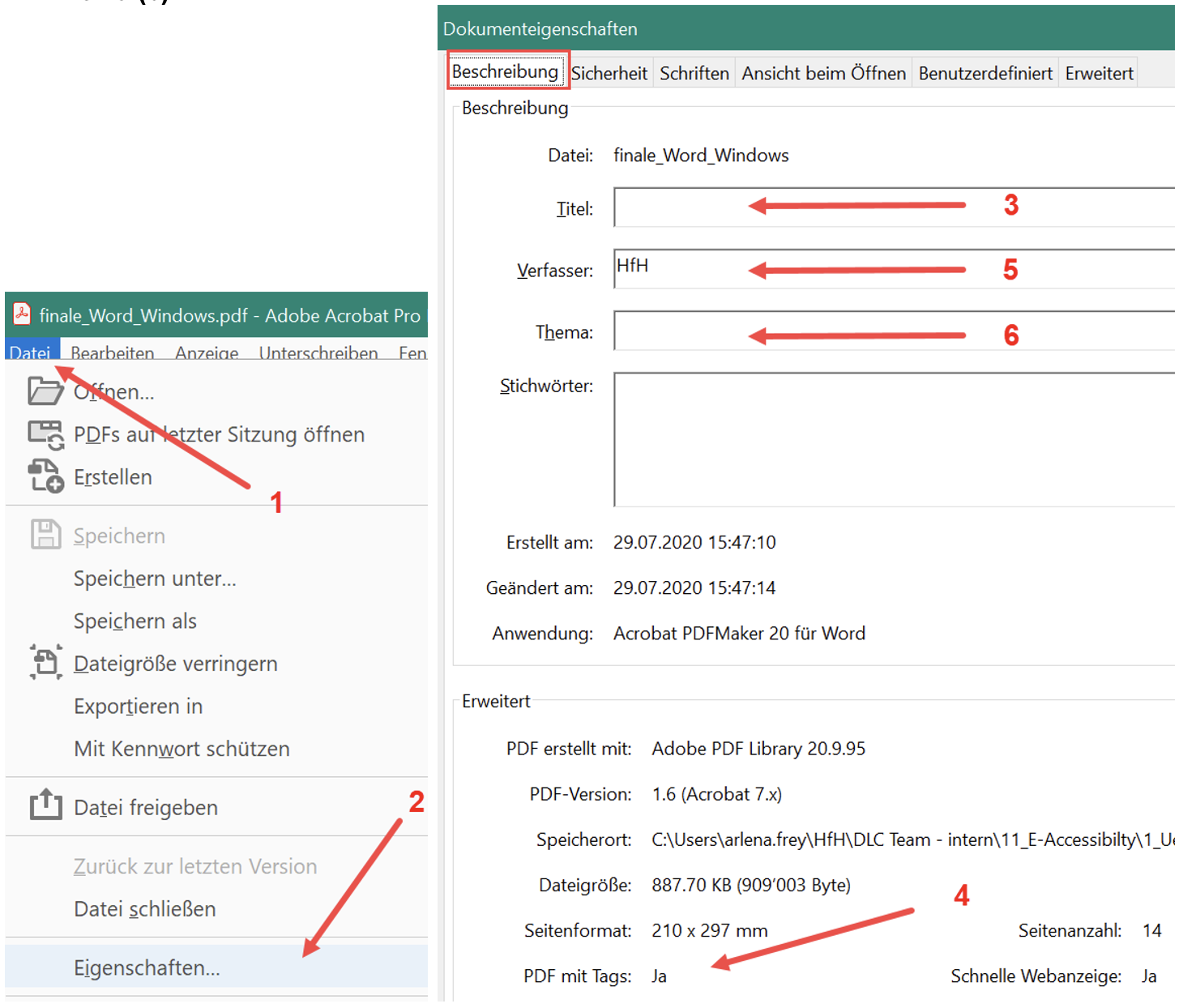This screenshot has height=1008, width=1183.
Task: Click the PDFs auf letzter Sitzung öffnen icon
Action: coord(45,434)
